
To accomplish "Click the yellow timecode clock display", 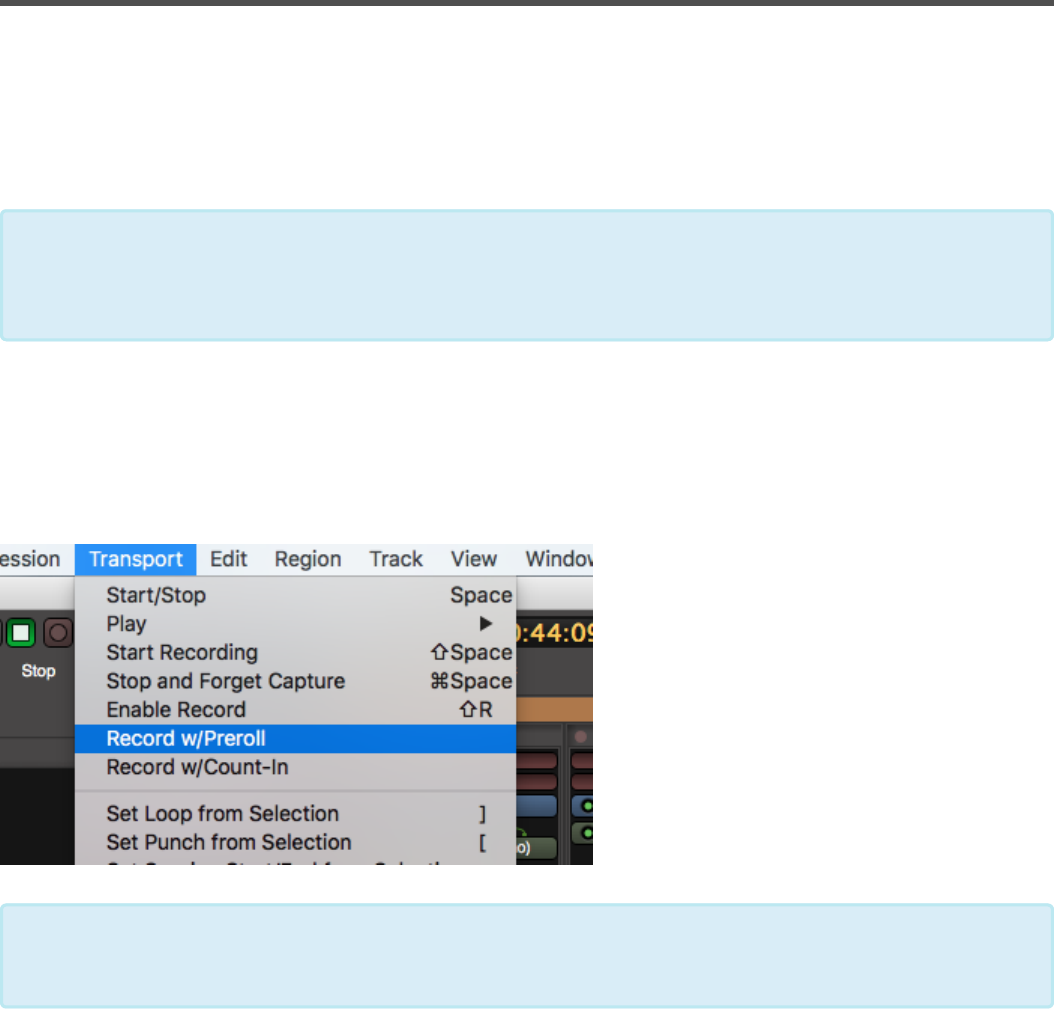I will tap(555, 633).
